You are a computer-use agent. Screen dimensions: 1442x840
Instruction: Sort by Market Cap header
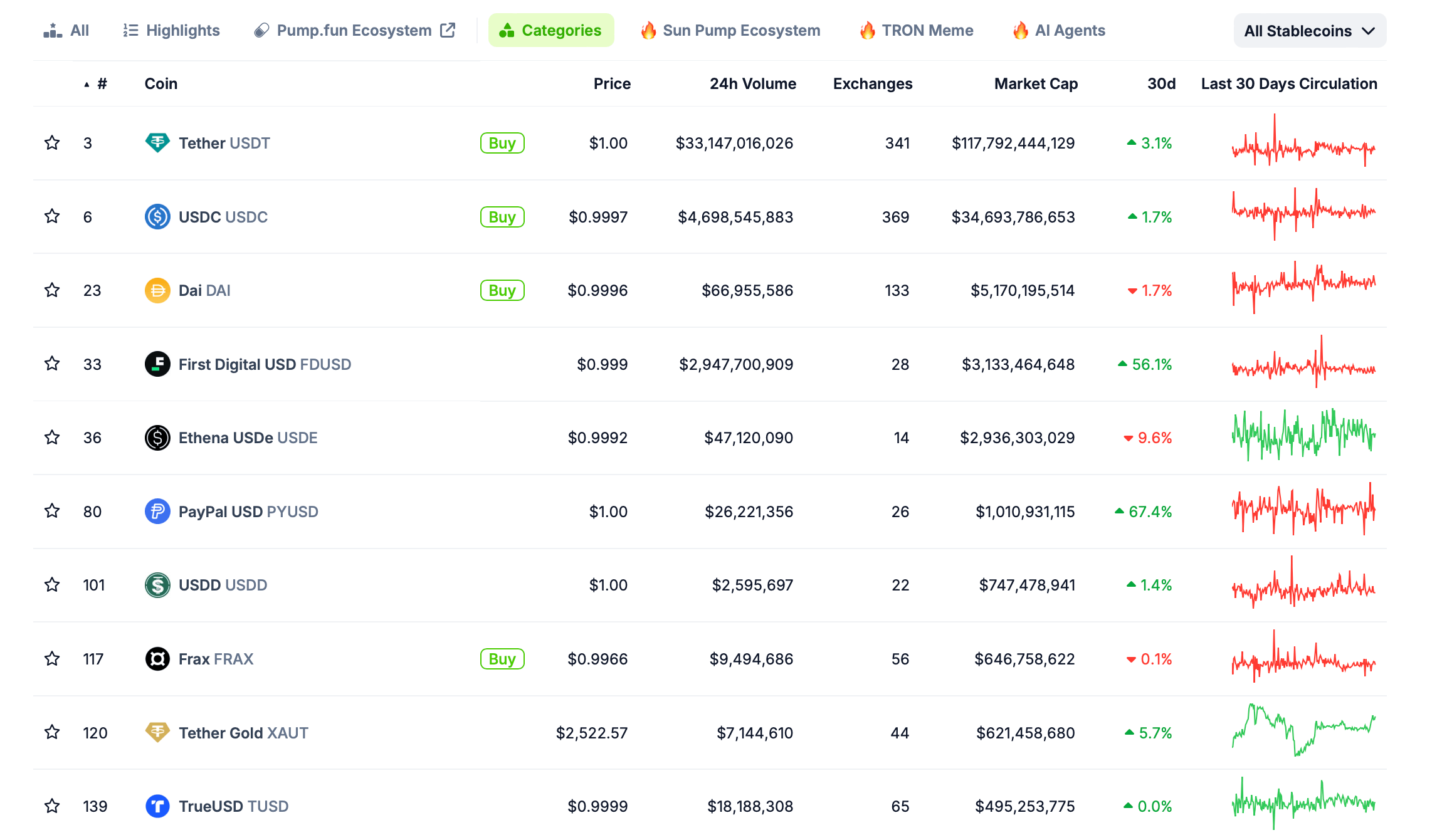point(1036,84)
